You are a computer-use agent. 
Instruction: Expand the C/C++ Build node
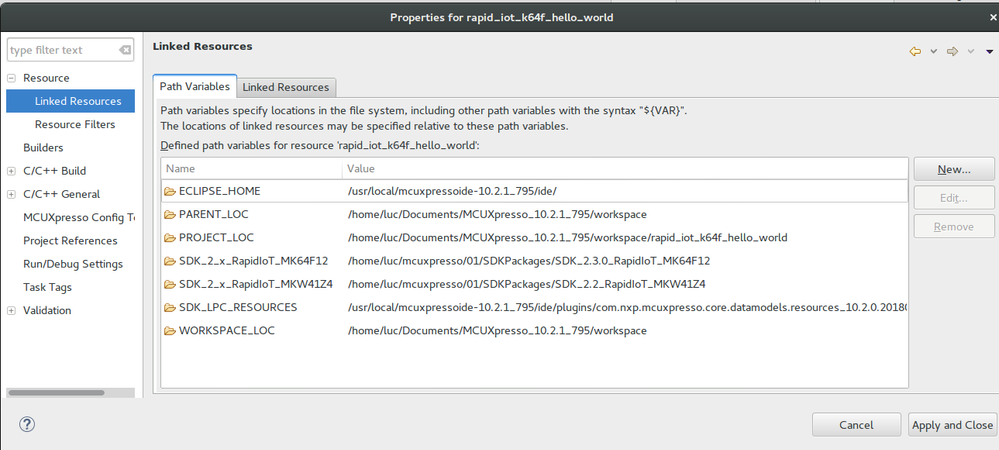tap(11, 171)
